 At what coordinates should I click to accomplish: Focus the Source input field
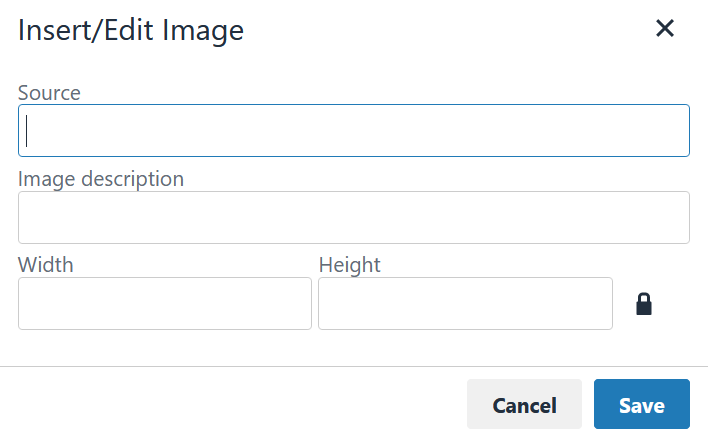pos(354,131)
